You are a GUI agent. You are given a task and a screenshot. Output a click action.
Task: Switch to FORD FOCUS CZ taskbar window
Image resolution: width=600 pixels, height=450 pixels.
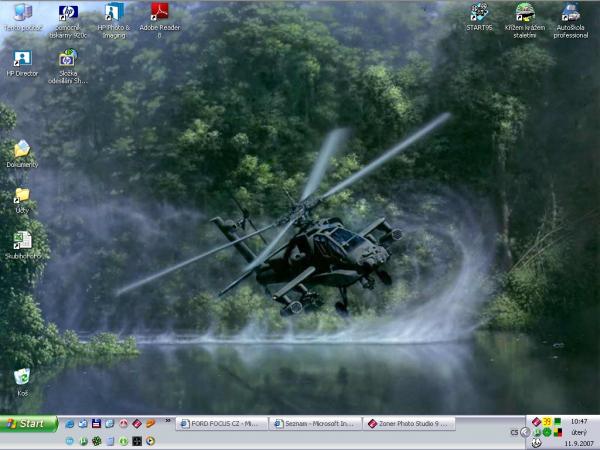coord(222,424)
